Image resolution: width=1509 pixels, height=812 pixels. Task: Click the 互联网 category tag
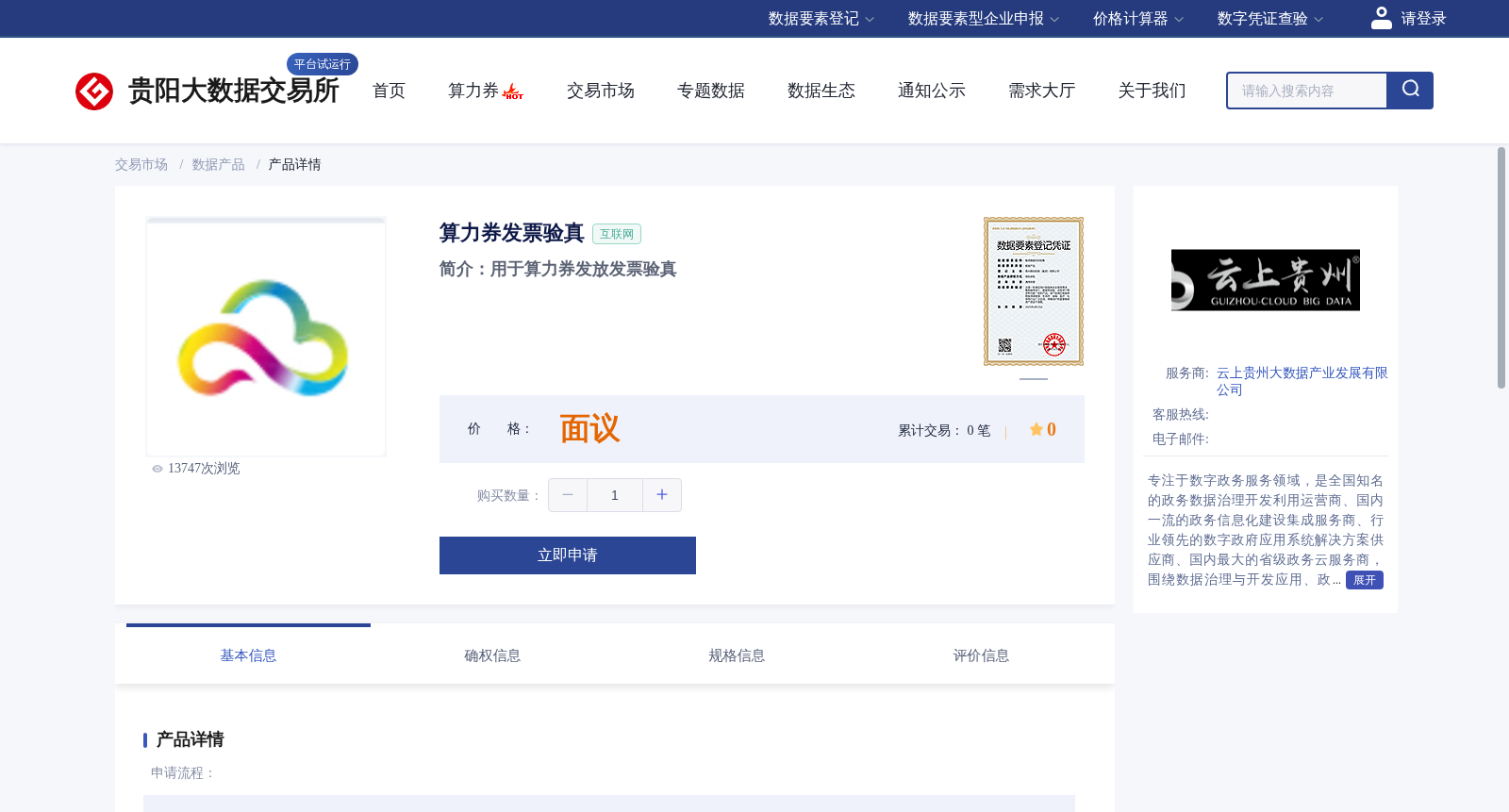coord(617,234)
